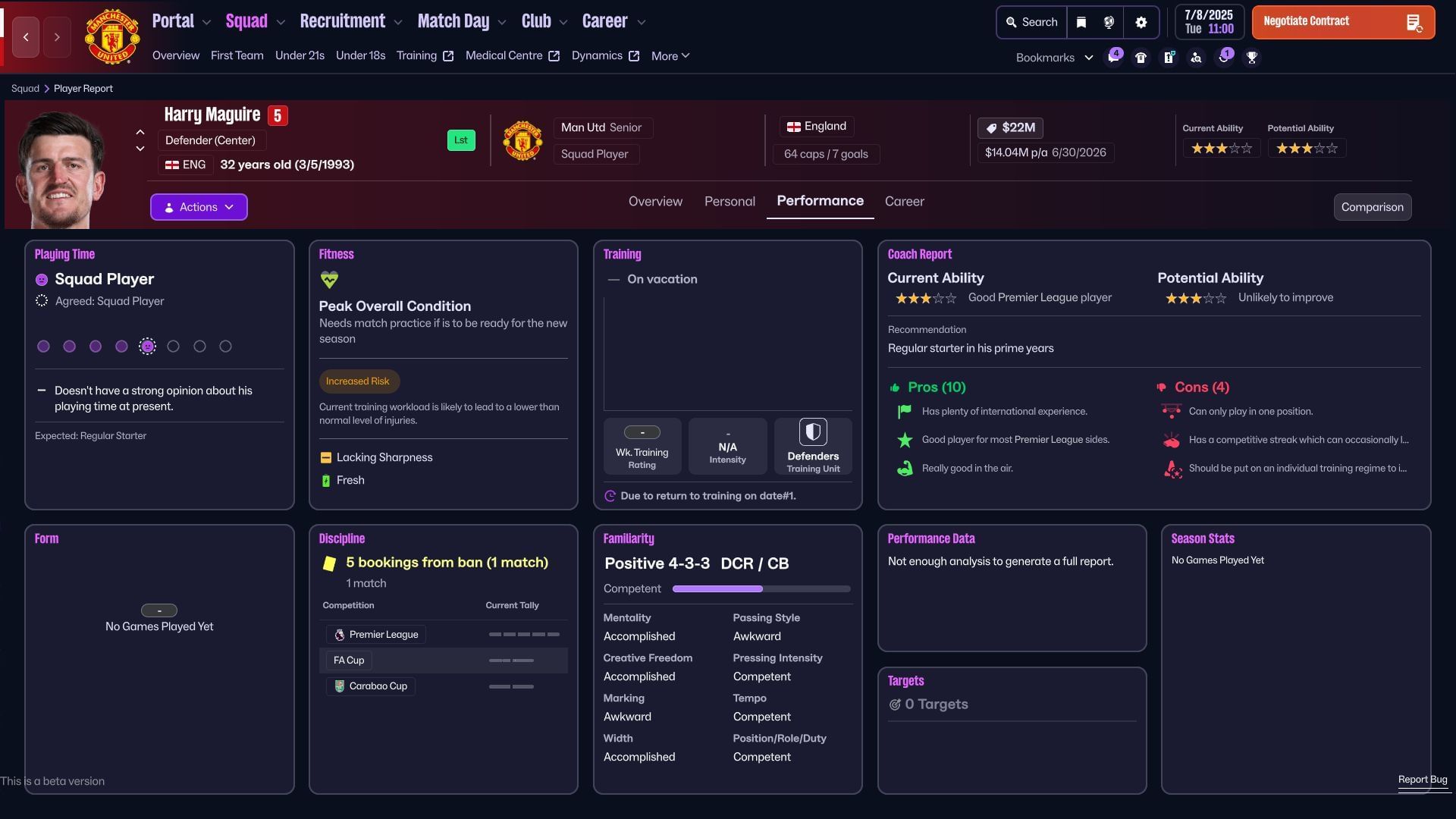The width and height of the screenshot is (1456, 819).
Task: Select the fifth playing time circle
Action: pyautogui.click(x=147, y=346)
